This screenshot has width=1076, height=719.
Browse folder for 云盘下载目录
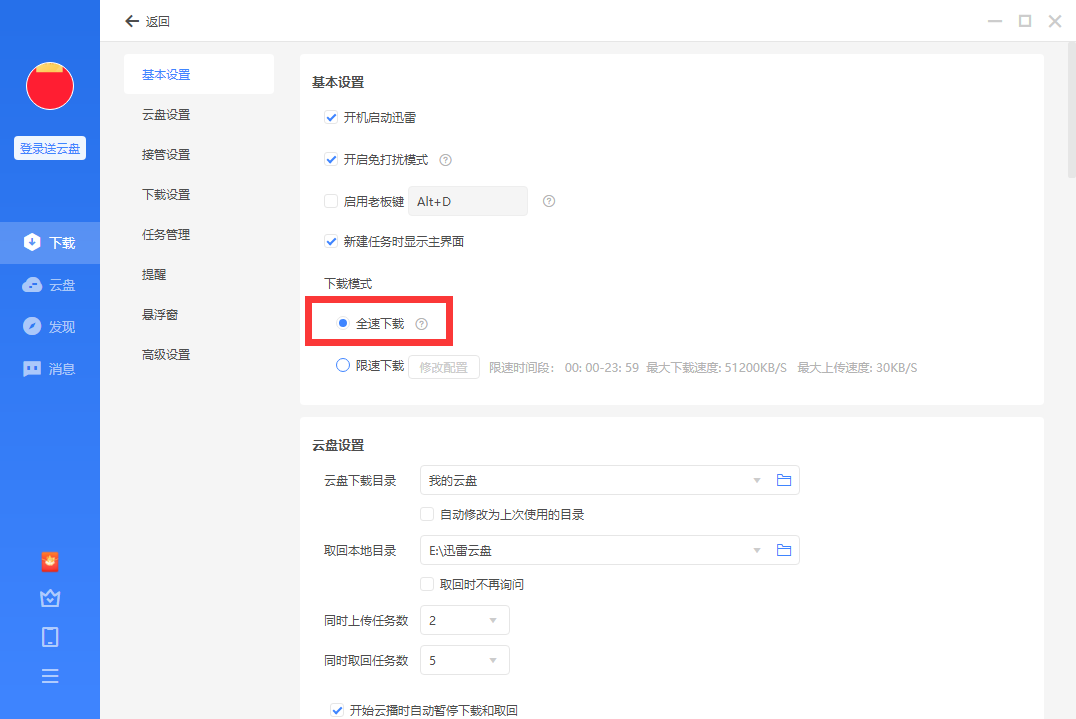click(784, 481)
